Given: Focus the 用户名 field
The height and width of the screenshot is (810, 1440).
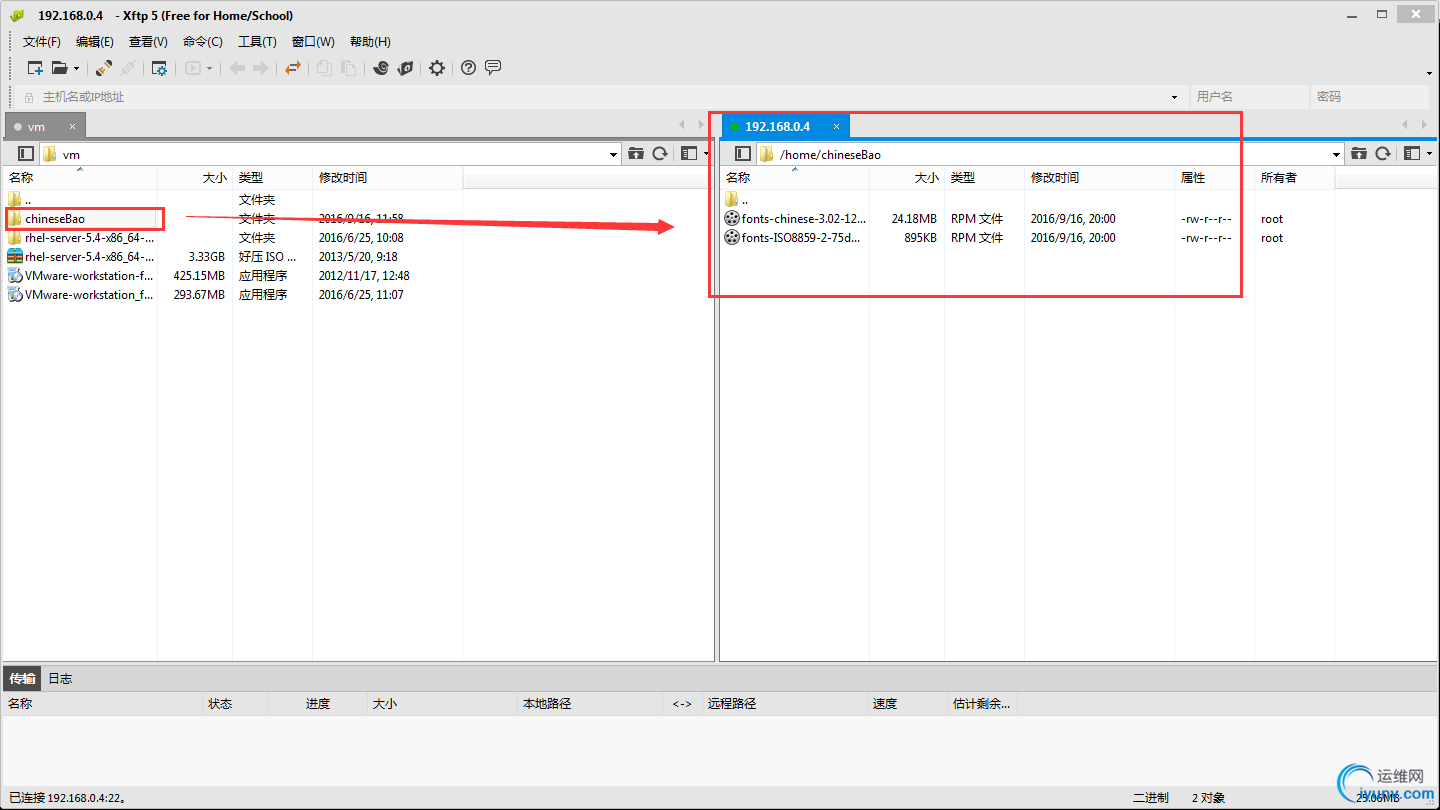Looking at the screenshot, I should 1250,97.
